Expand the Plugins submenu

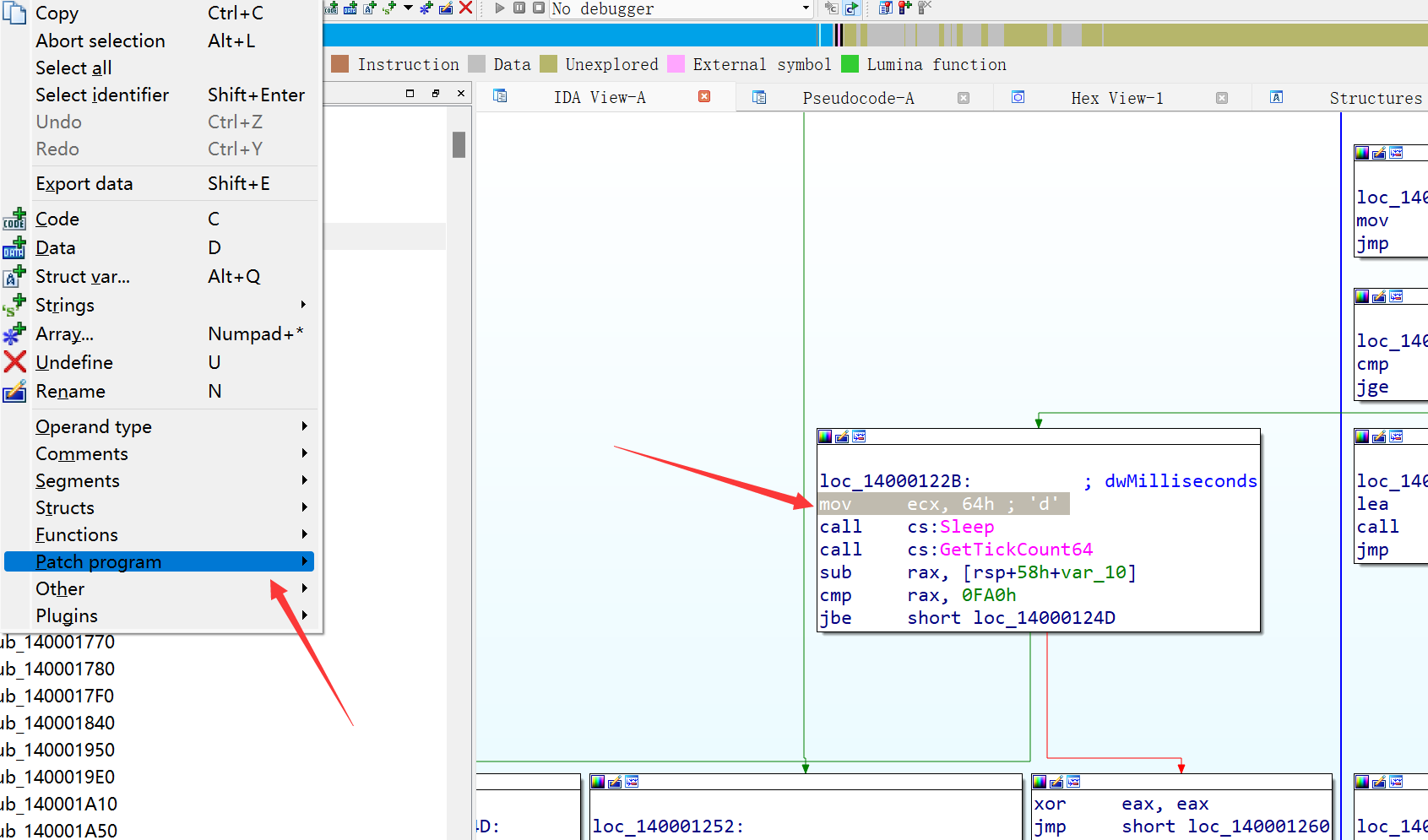tap(160, 615)
